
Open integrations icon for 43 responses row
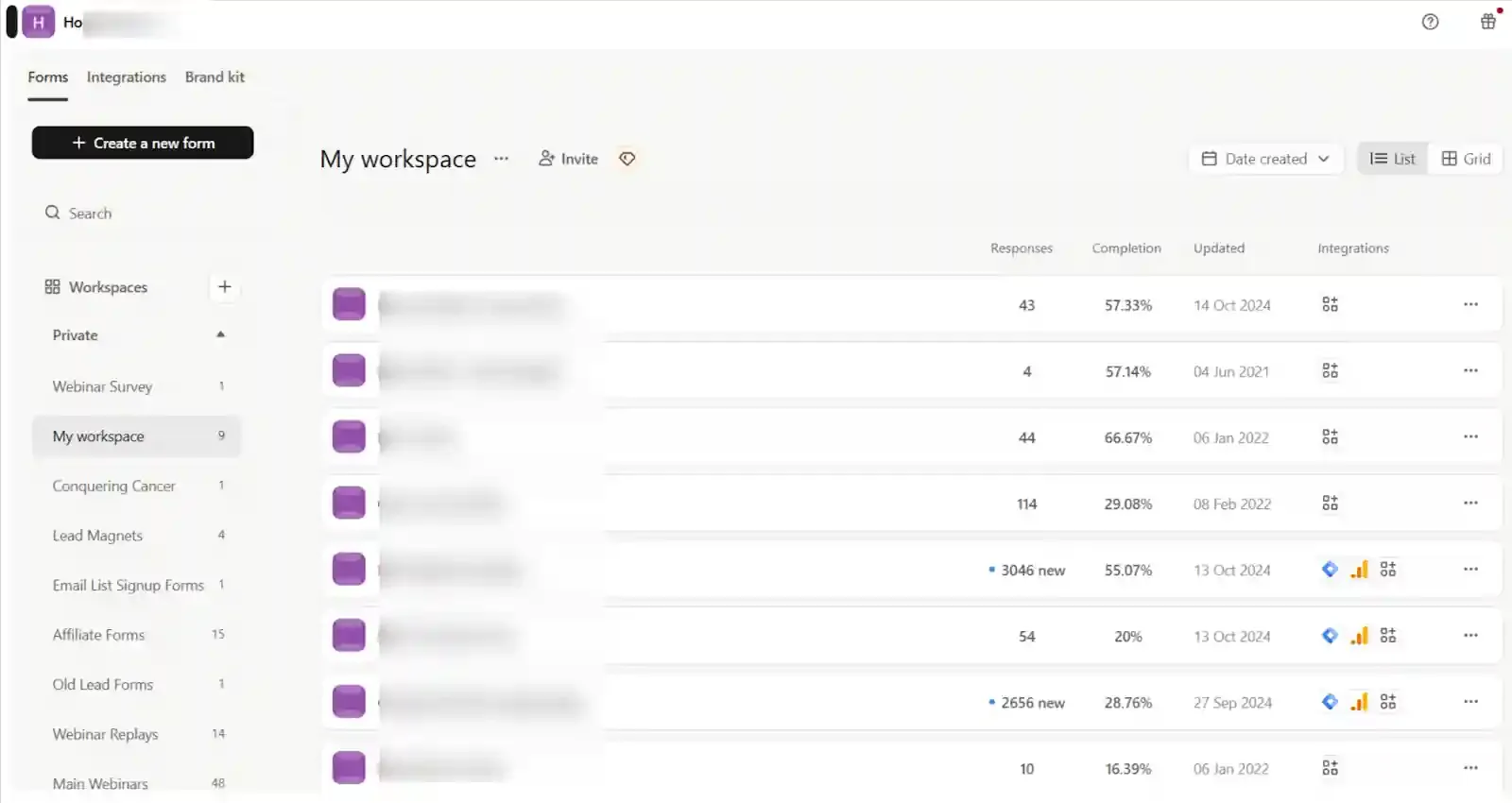(1330, 304)
